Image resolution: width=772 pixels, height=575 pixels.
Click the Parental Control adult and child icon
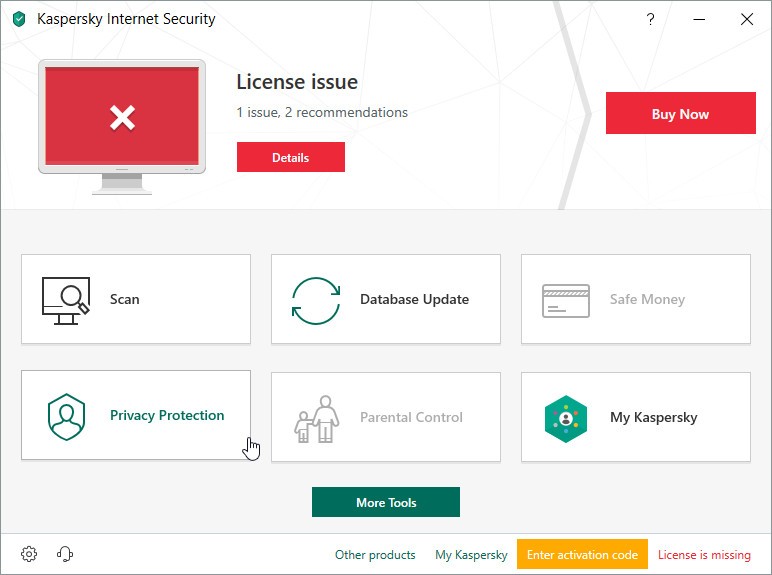pos(317,419)
